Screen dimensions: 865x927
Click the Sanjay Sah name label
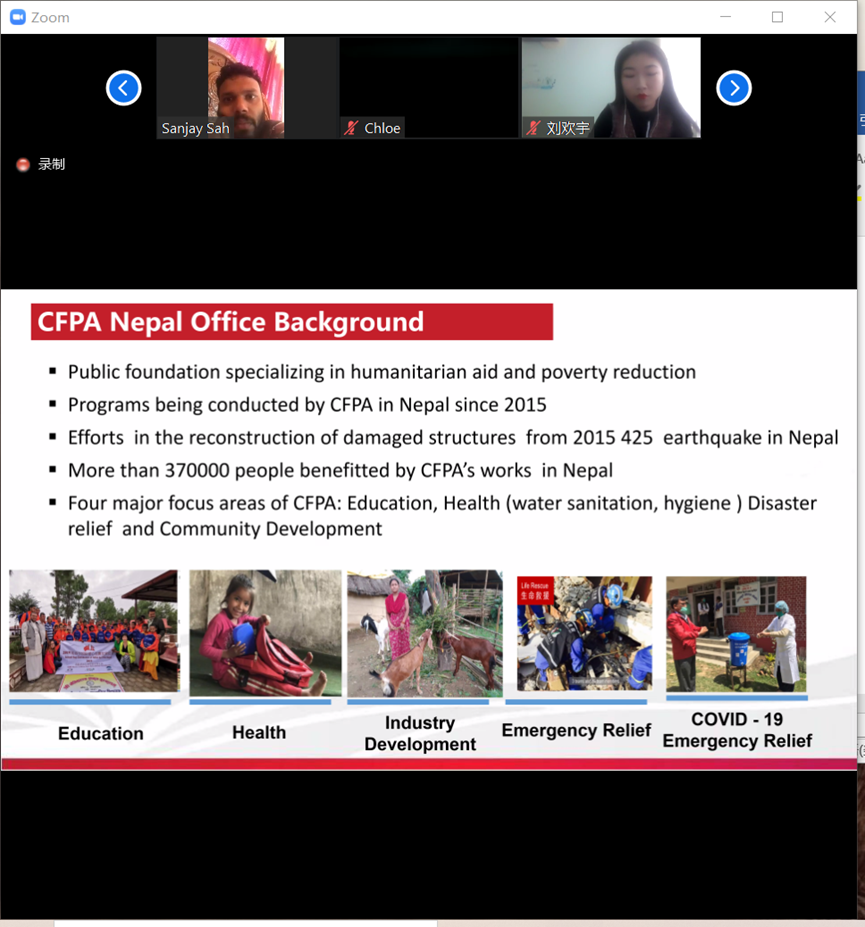pos(195,129)
